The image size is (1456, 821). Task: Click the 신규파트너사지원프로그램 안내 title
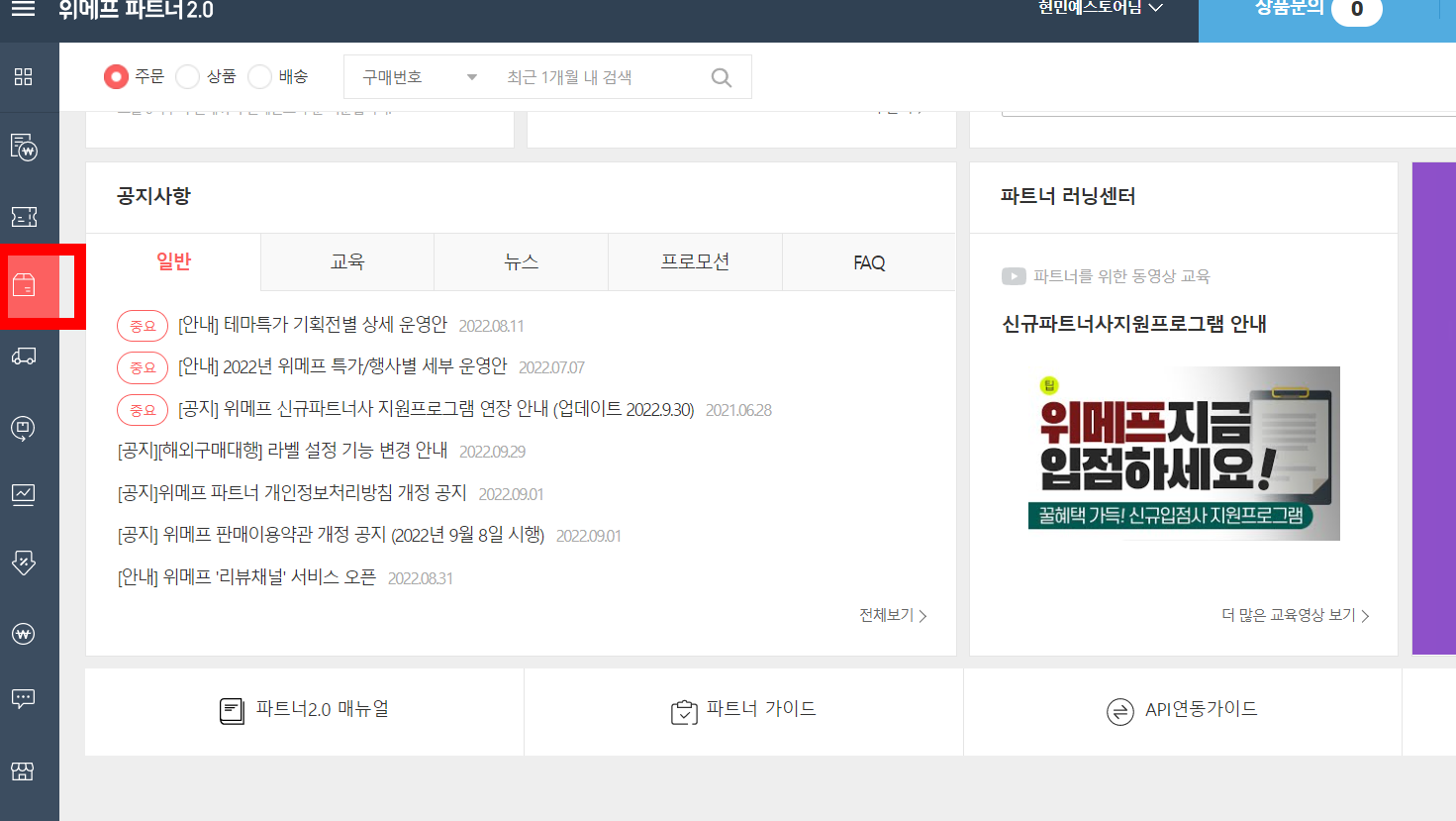coord(1134,324)
